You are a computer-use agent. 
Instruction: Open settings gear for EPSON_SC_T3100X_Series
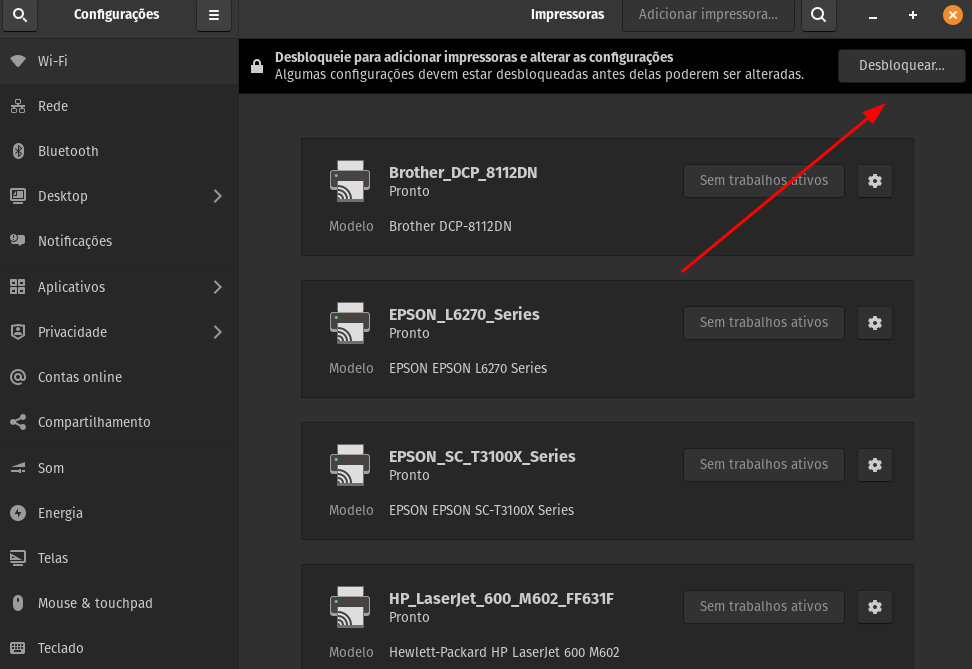[x=875, y=465]
